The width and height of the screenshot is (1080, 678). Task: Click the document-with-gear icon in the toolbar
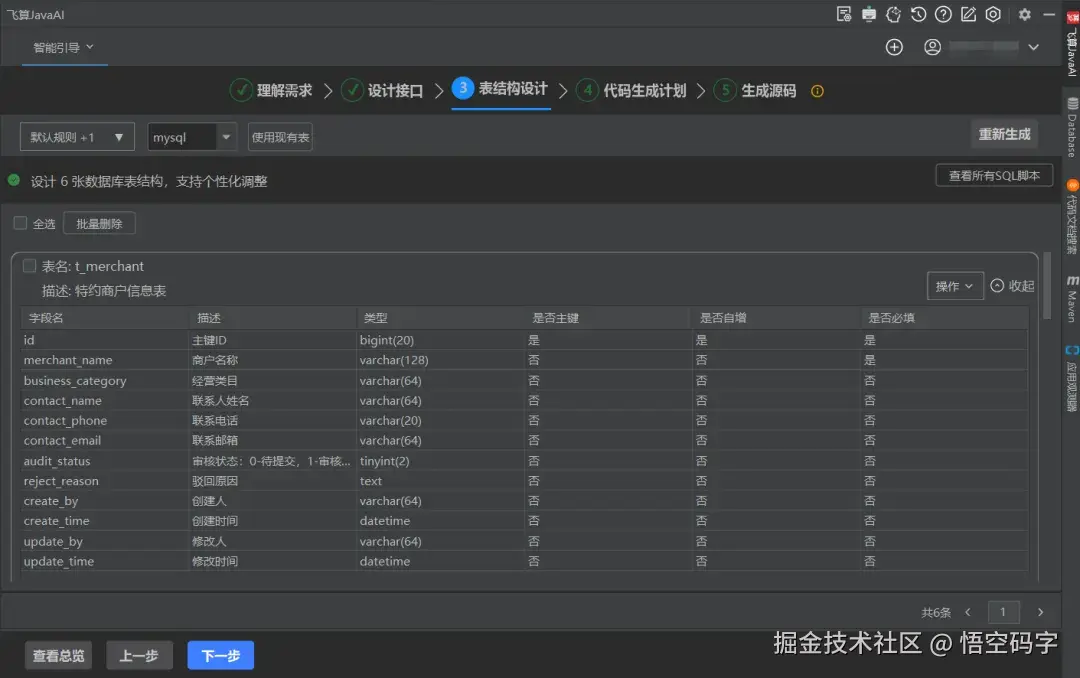pyautogui.click(x=844, y=14)
